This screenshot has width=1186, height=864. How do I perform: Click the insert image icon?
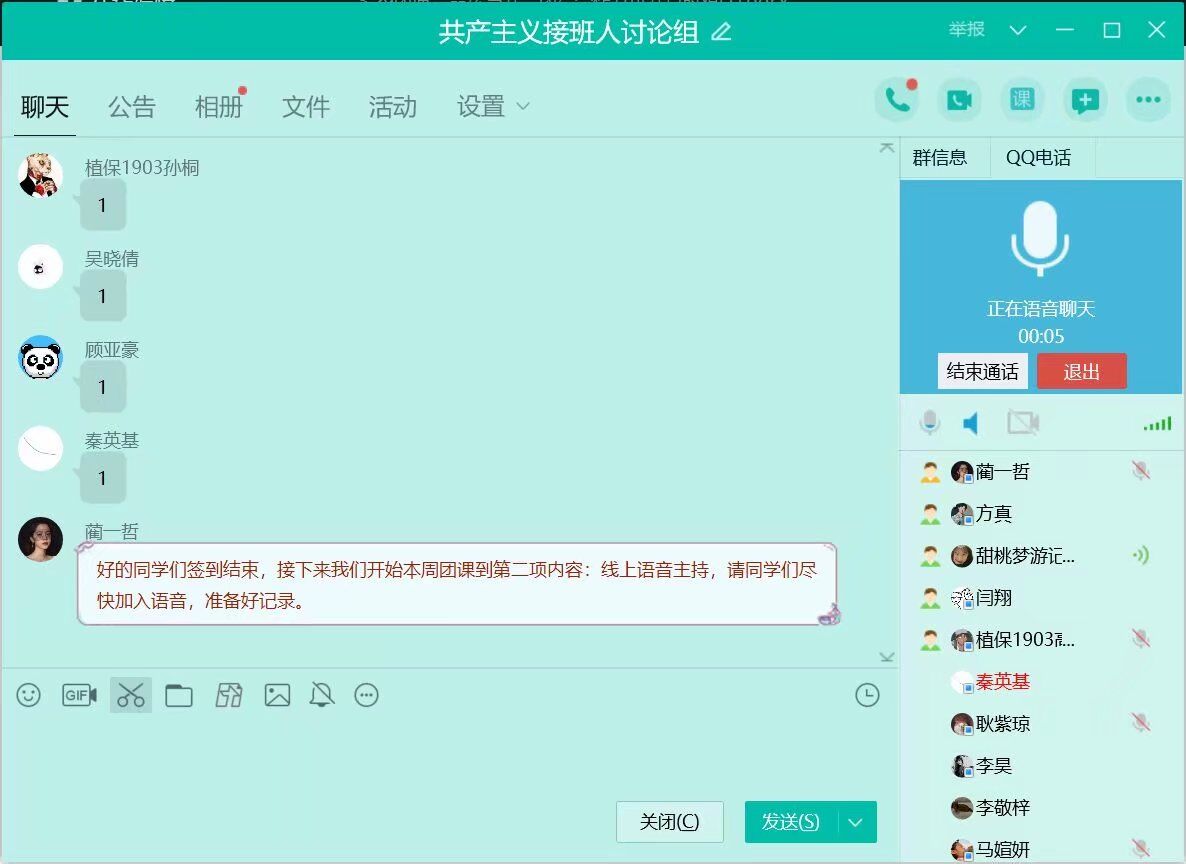[x=277, y=695]
